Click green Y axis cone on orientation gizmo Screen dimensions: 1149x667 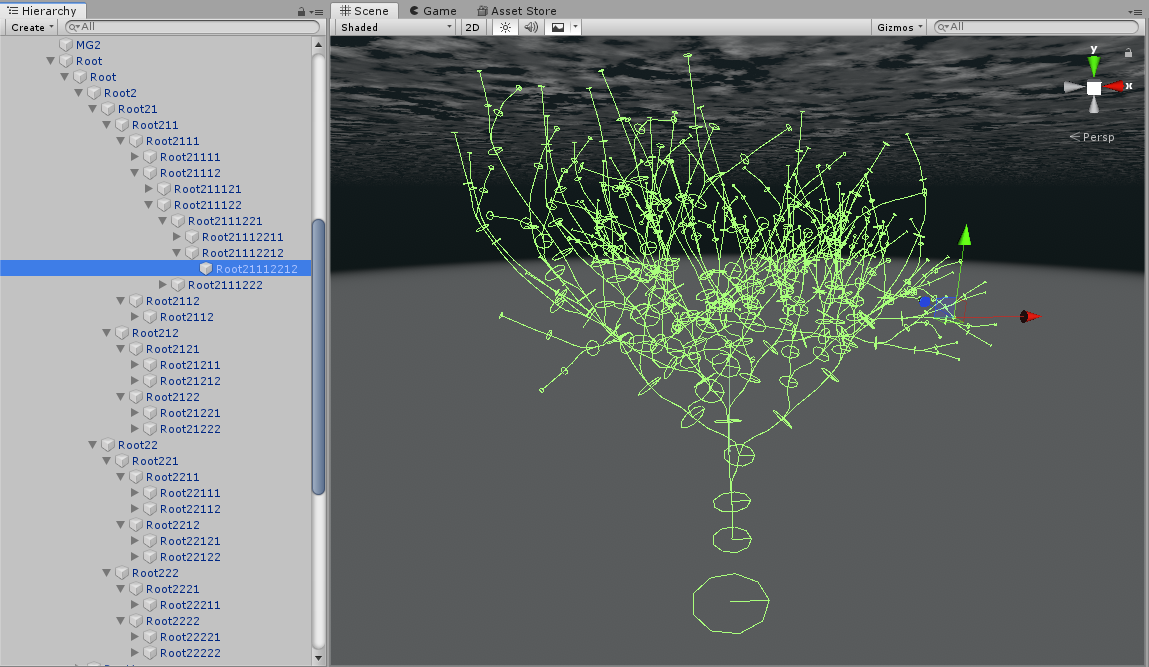[x=1093, y=65]
